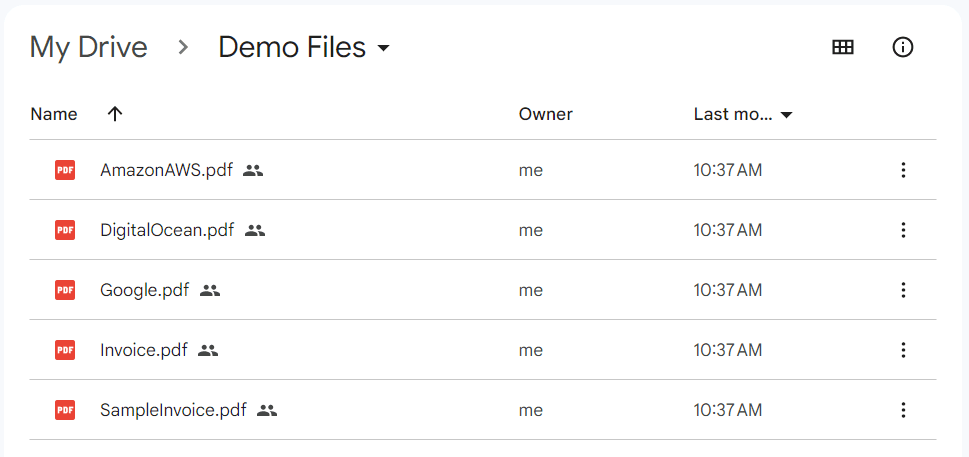Screen dimensions: 969x457
Task: Open the view details info icon
Action: pyautogui.click(x=903, y=47)
